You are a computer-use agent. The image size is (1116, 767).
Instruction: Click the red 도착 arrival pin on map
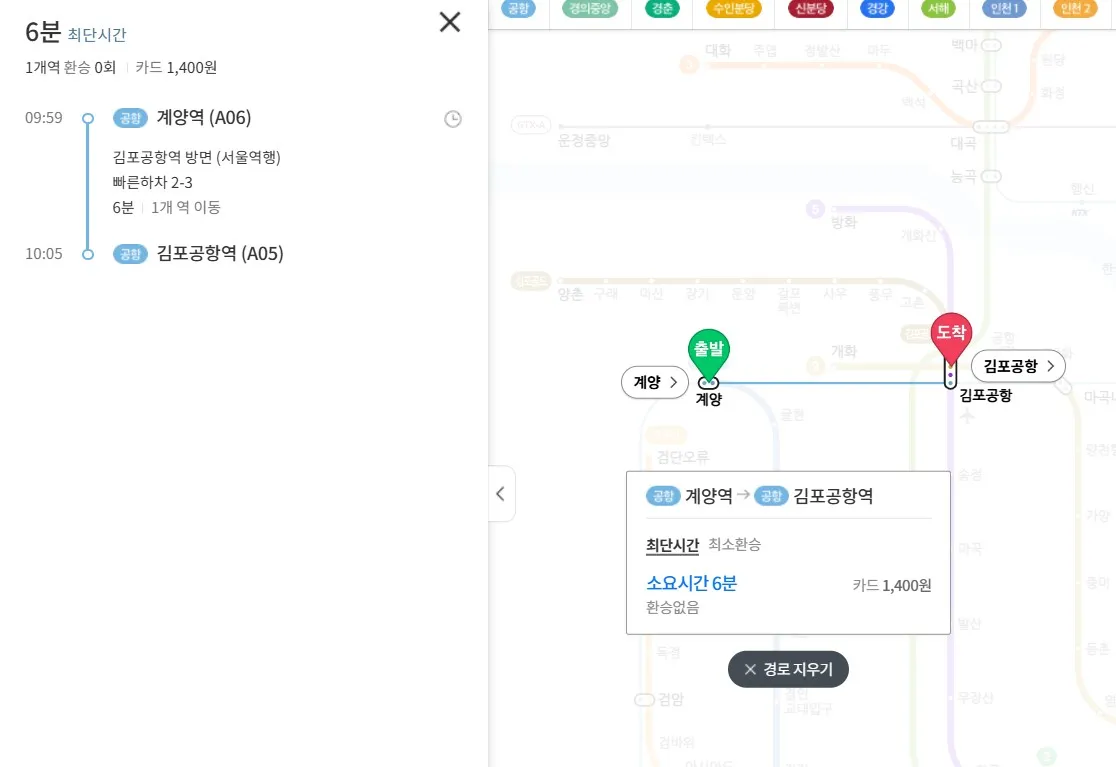pyautogui.click(x=951, y=335)
